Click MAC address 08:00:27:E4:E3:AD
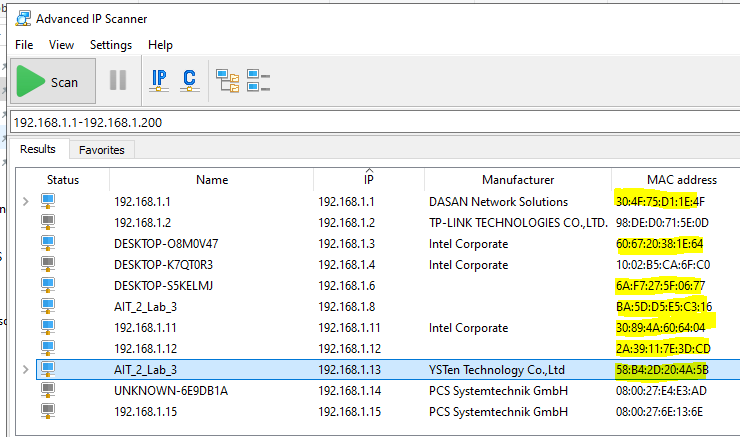Screen dimensions: 740x437 pos(661,391)
